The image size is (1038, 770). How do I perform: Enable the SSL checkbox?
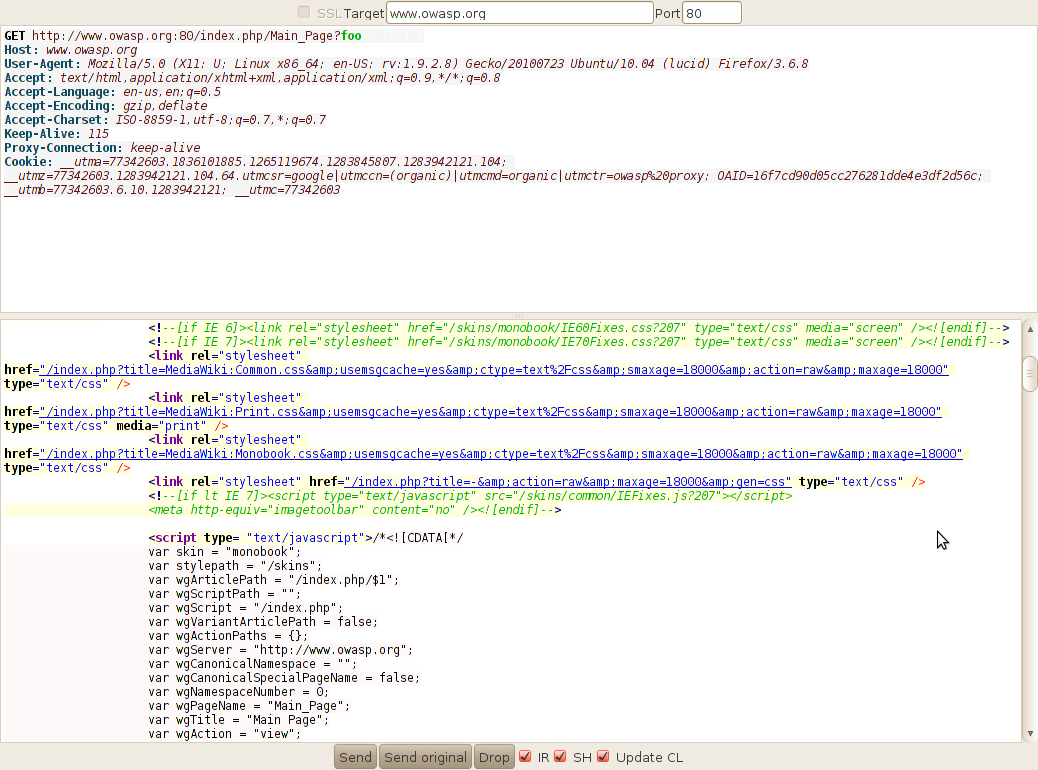[x=304, y=12]
